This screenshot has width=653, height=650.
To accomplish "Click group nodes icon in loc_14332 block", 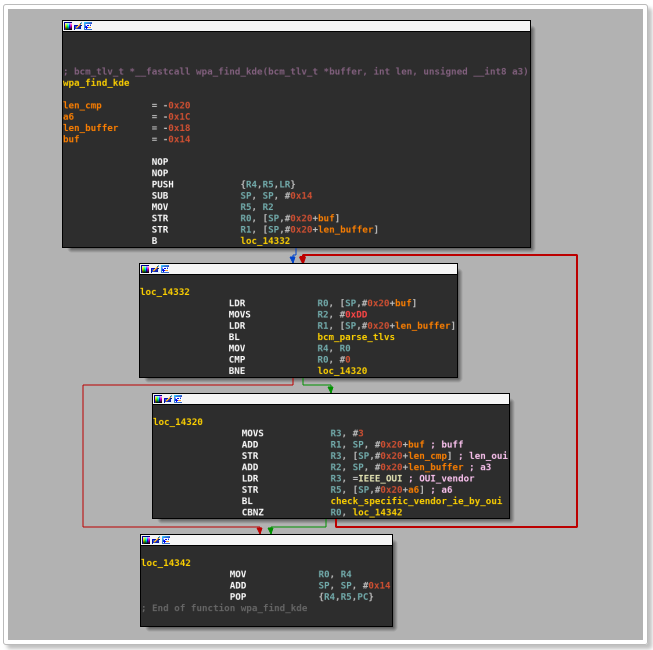I will (x=165, y=269).
